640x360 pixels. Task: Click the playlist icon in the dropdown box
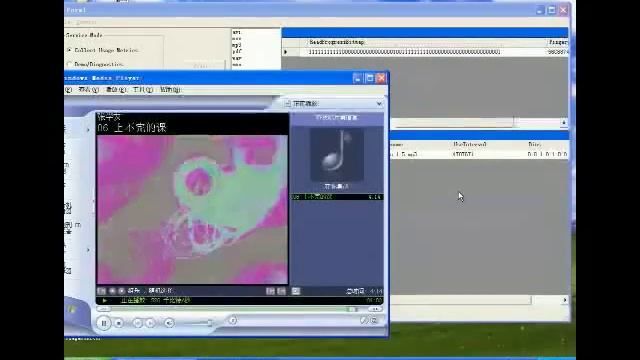point(287,104)
